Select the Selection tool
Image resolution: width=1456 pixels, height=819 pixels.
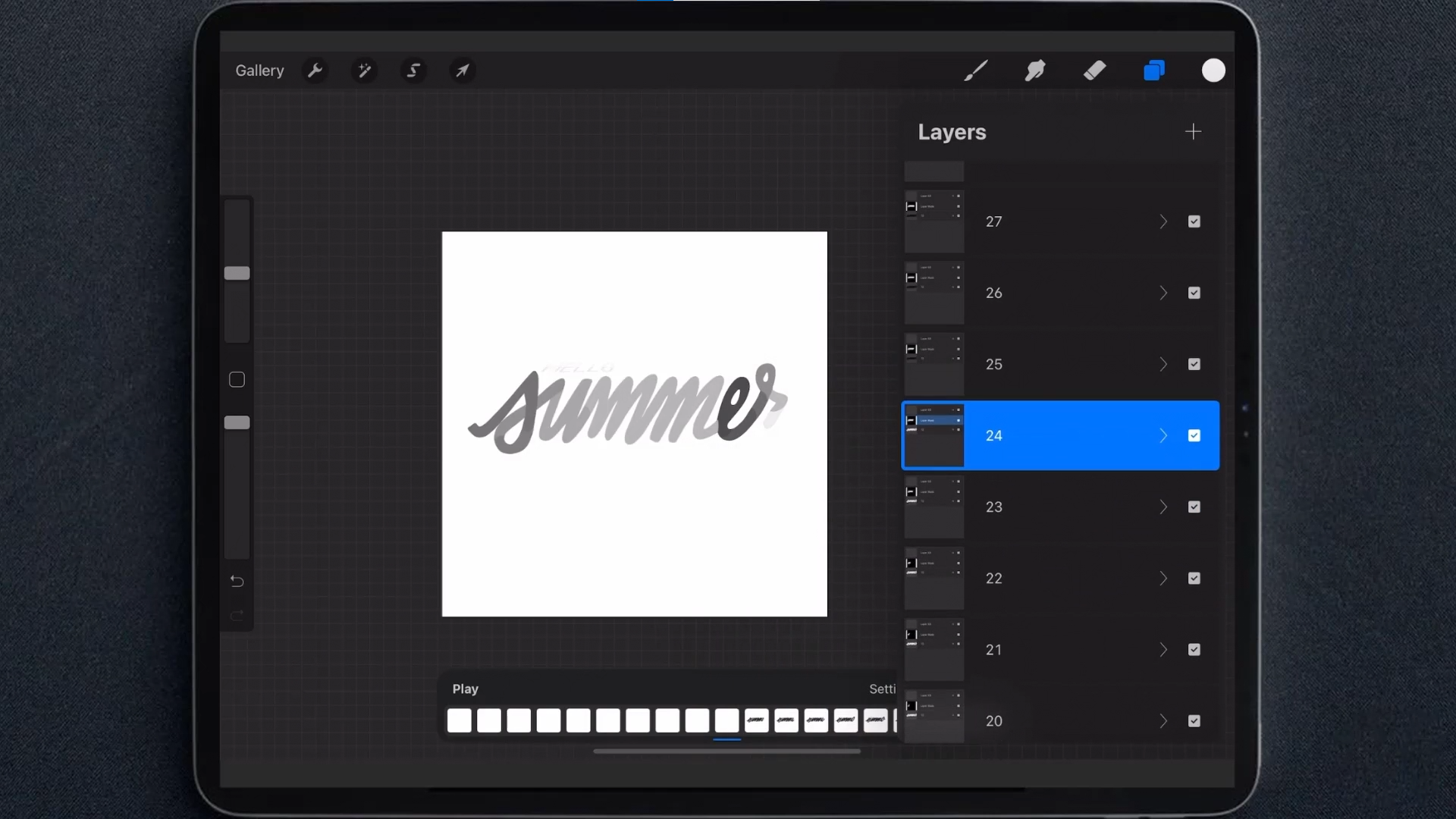click(414, 70)
